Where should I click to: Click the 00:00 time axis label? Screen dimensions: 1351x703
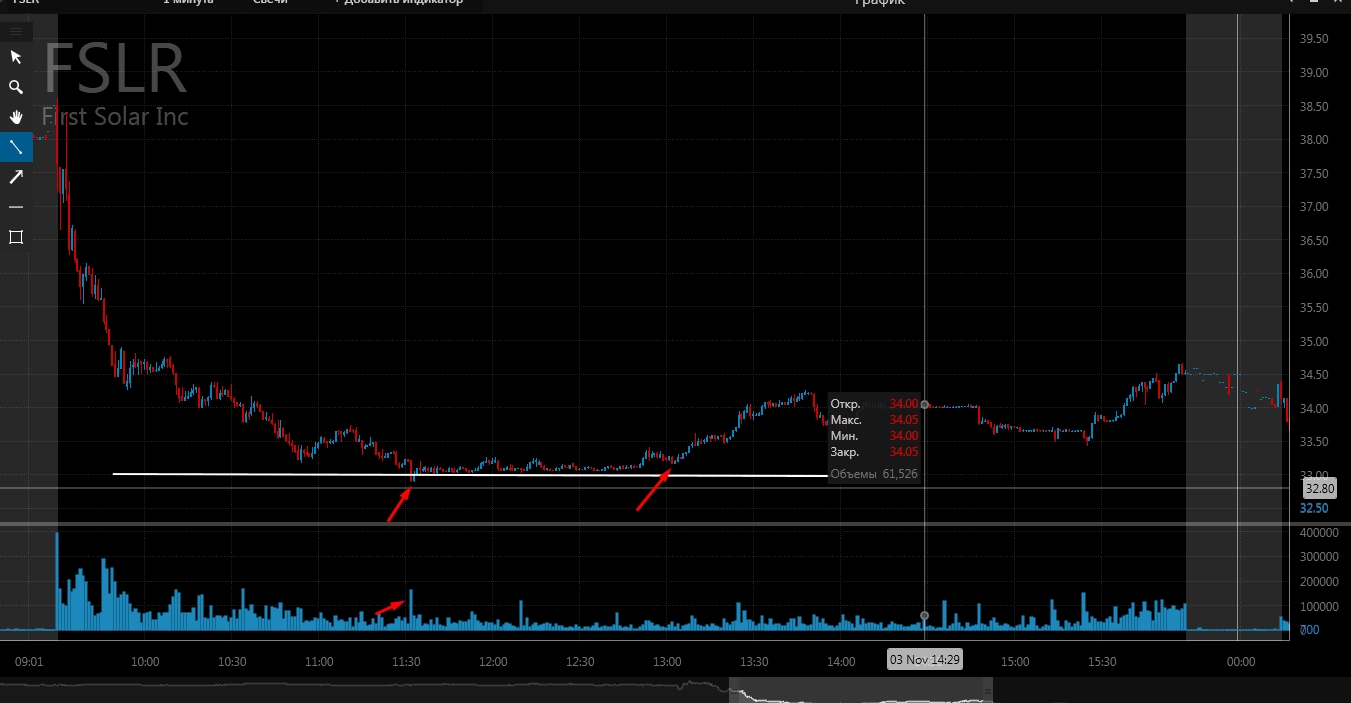pos(1241,662)
